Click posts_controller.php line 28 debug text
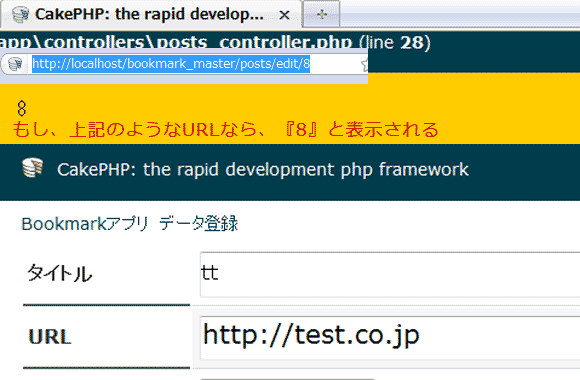This screenshot has width=580, height=380. coord(215,42)
